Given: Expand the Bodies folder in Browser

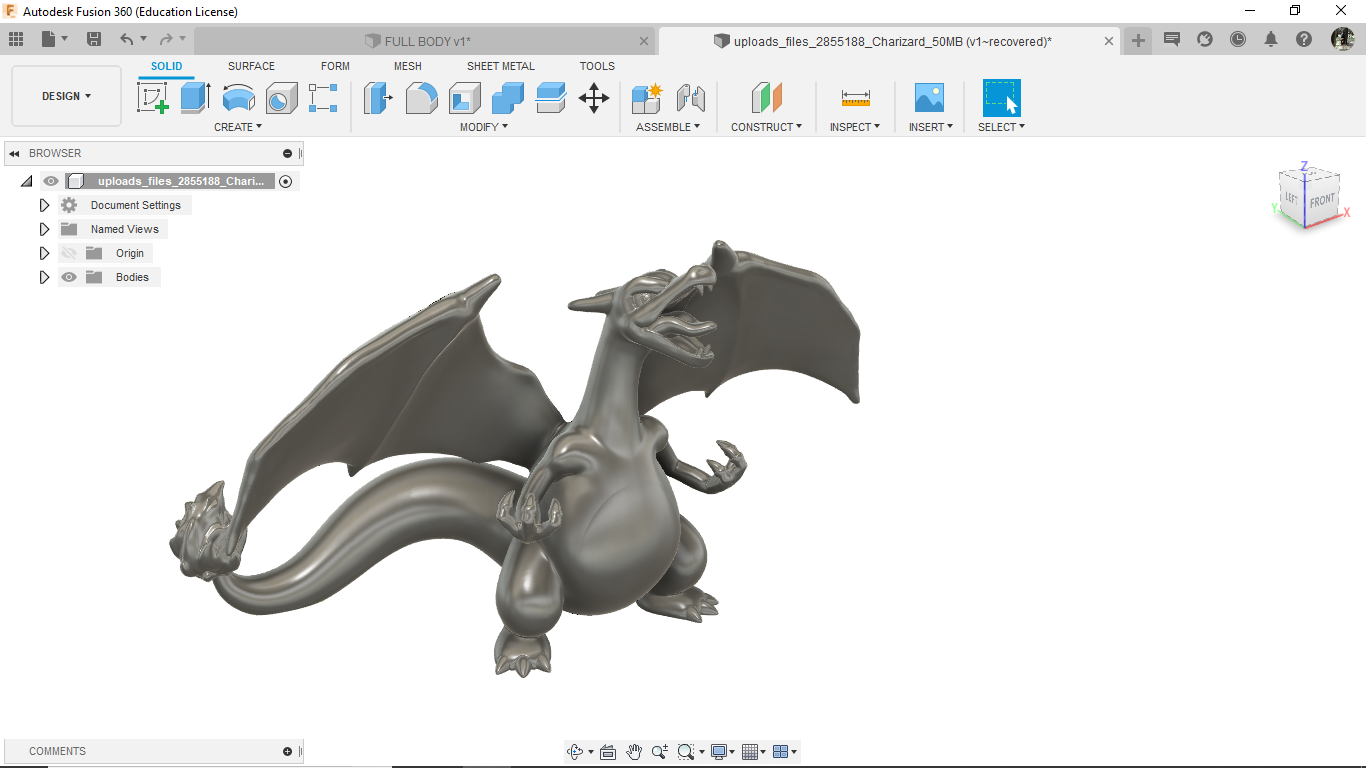Looking at the screenshot, I should tap(44, 277).
